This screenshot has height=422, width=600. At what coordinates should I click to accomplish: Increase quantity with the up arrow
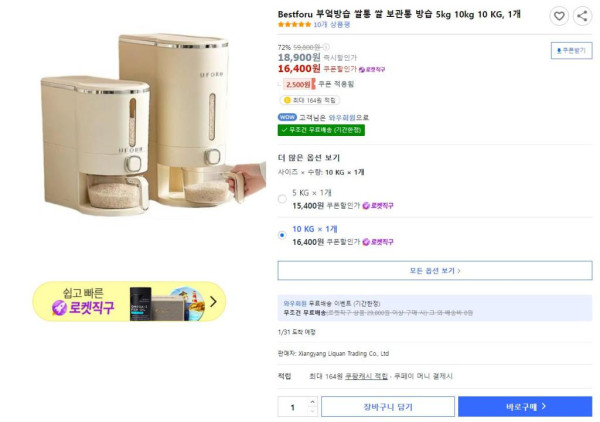(x=312, y=402)
